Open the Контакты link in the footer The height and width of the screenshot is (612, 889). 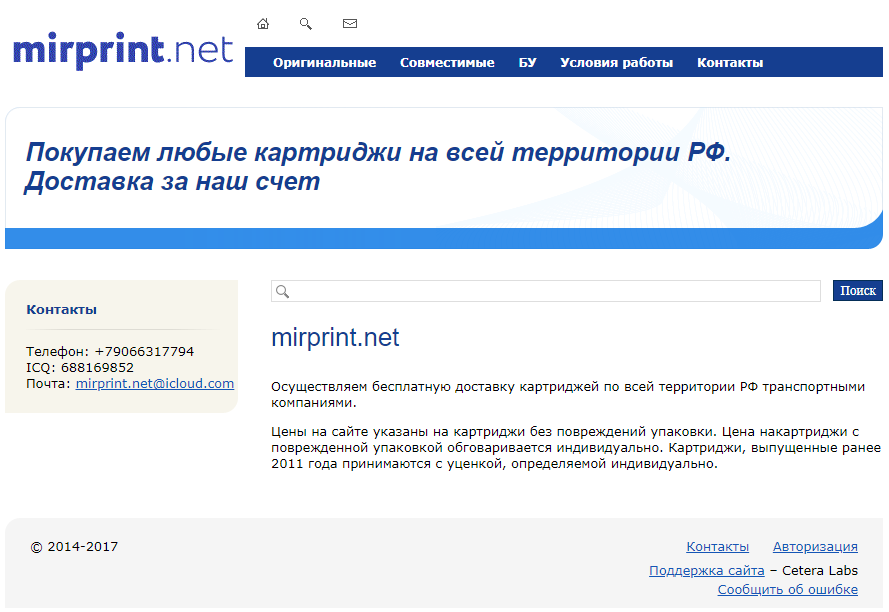717,547
